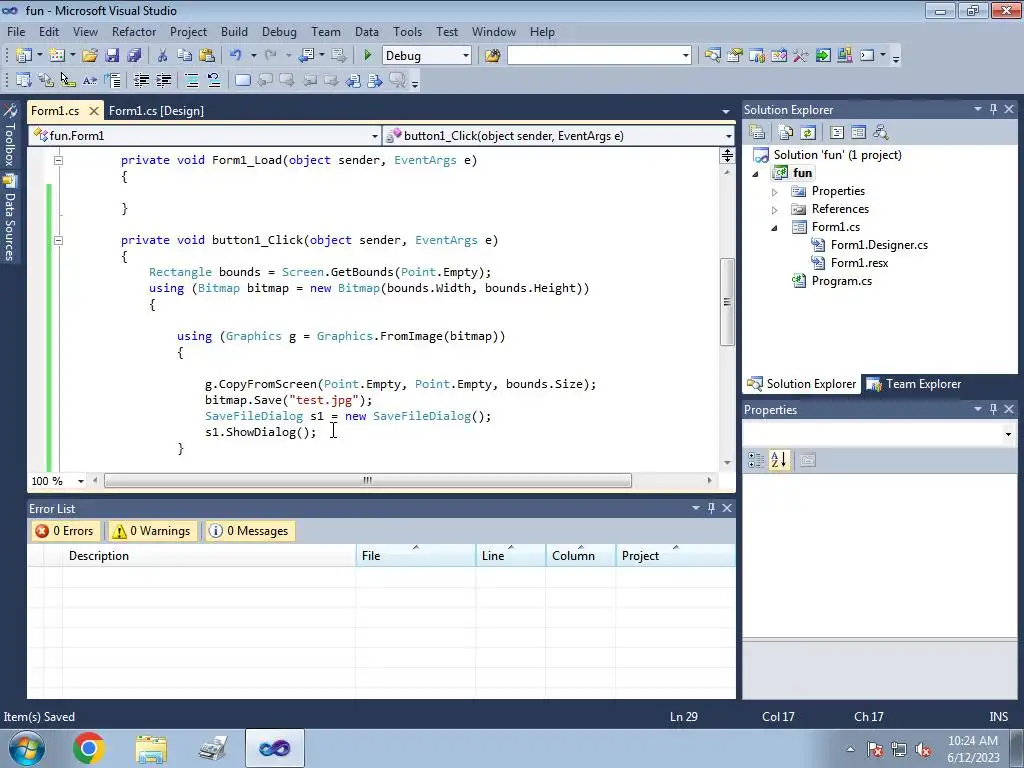The height and width of the screenshot is (768, 1024).
Task: Select the Solution Explorer bottom tab
Action: pyautogui.click(x=802, y=384)
